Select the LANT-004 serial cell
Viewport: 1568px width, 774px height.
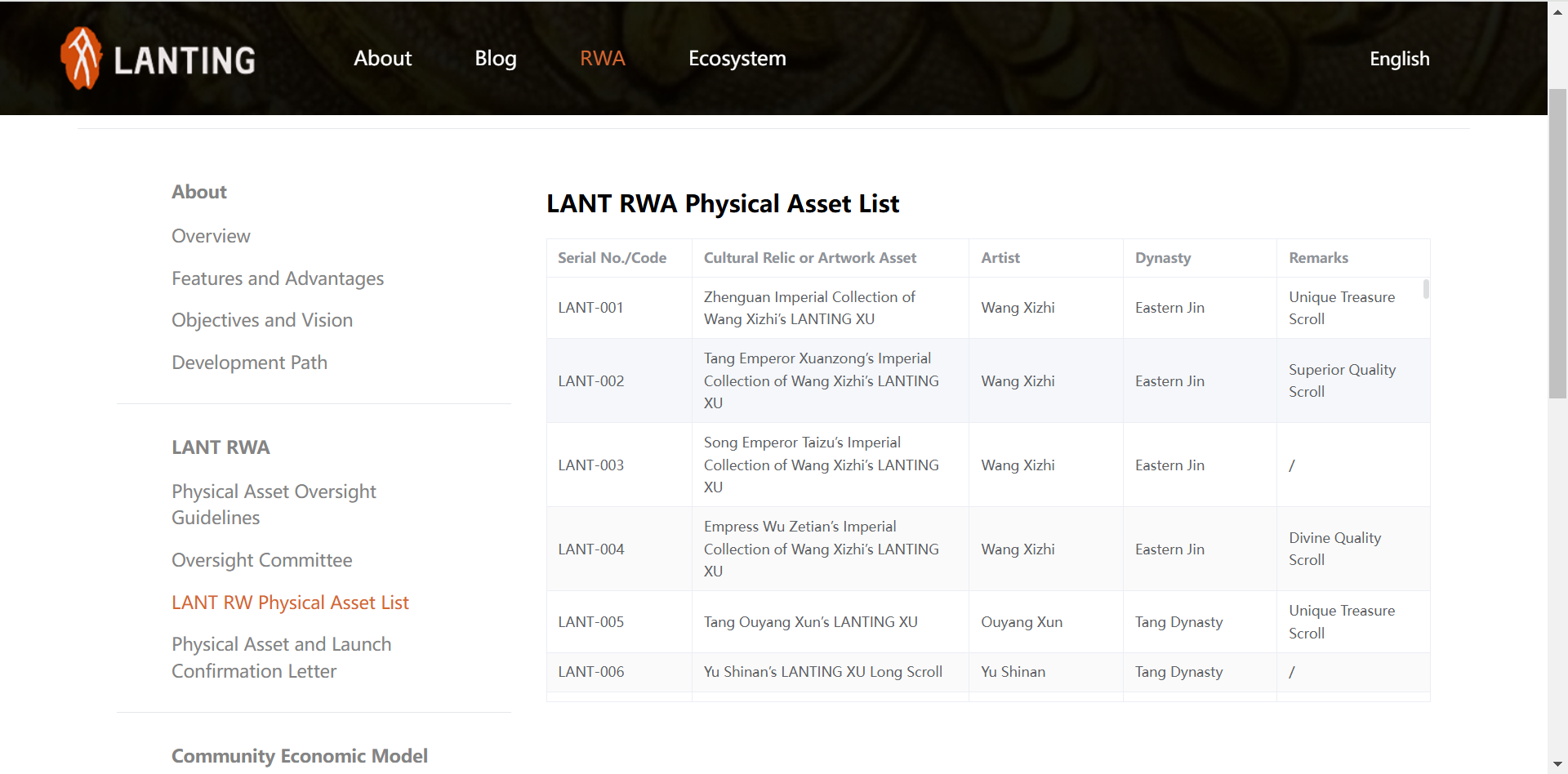point(619,549)
